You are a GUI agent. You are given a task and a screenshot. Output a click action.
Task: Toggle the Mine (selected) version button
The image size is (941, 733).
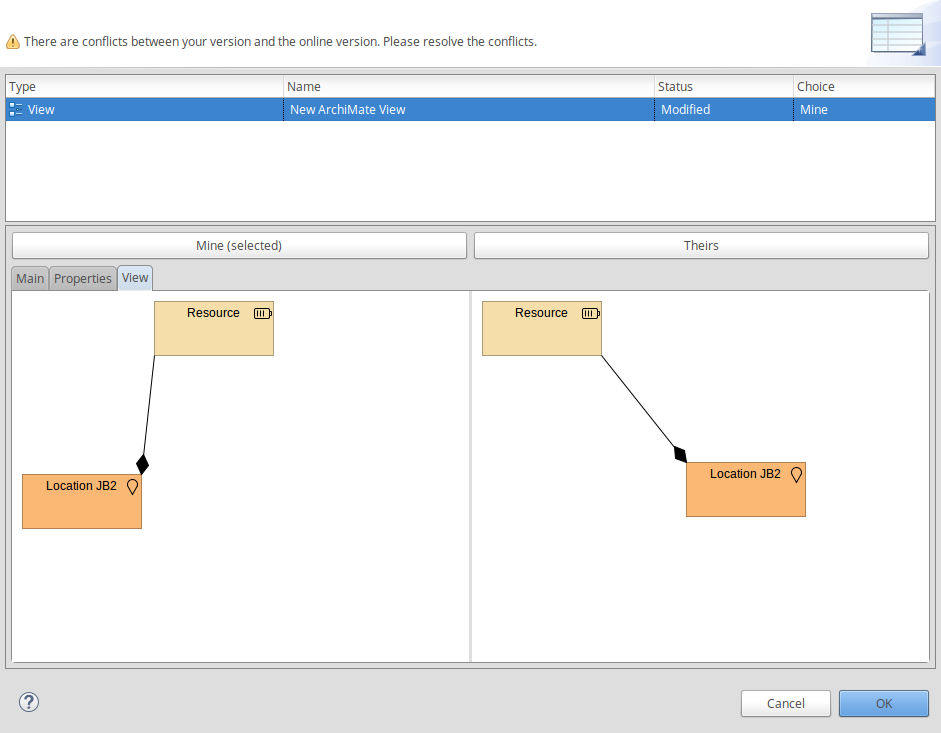238,245
